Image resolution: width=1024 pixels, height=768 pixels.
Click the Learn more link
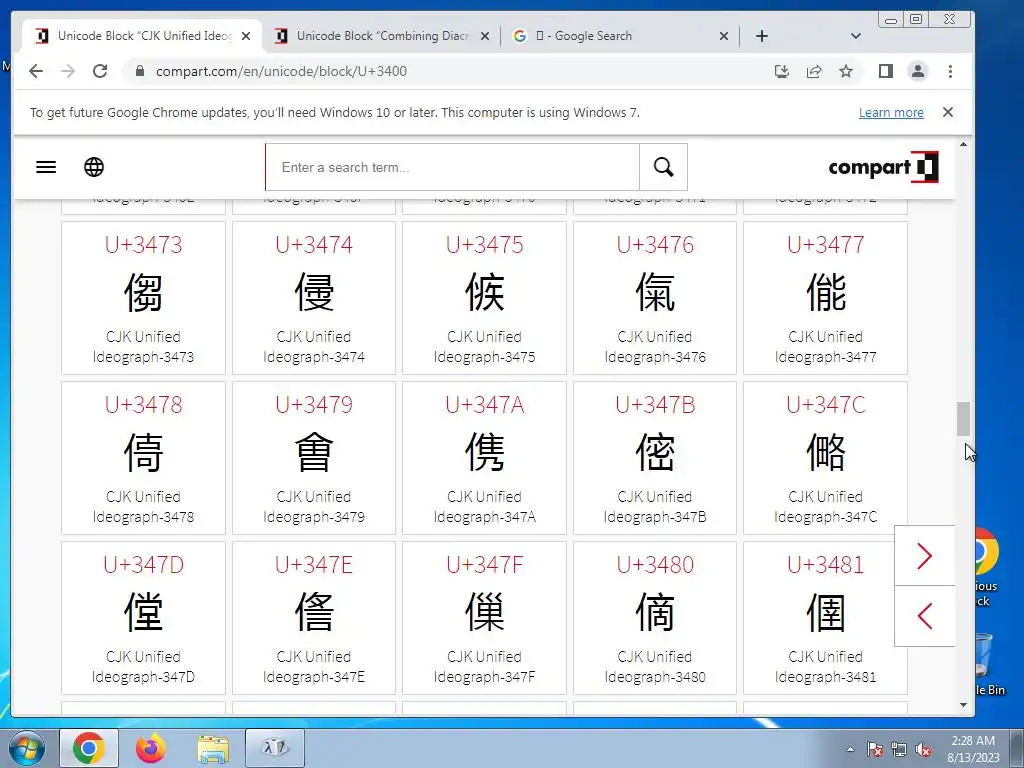click(x=891, y=112)
